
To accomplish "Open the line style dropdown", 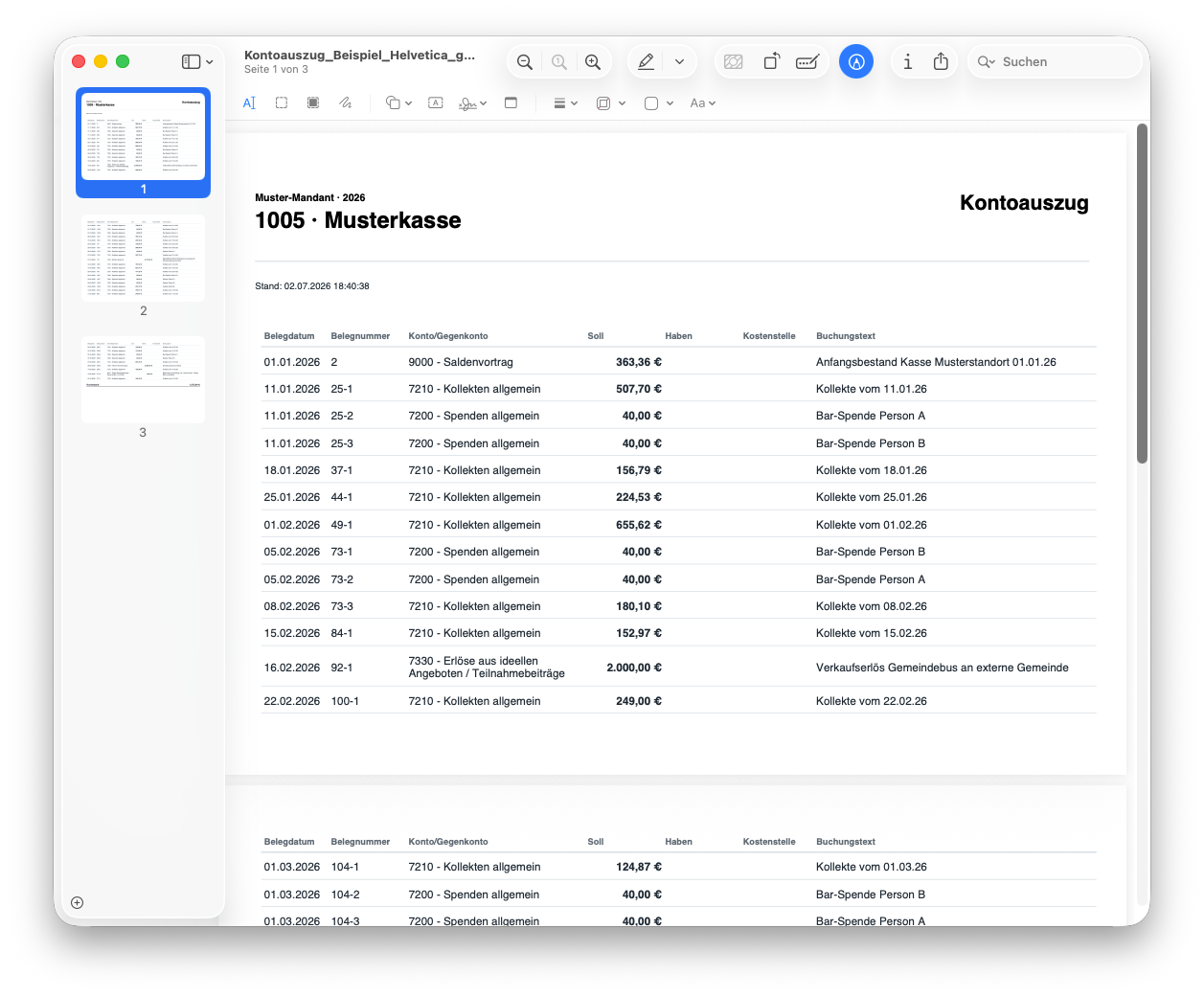I will coord(566,103).
